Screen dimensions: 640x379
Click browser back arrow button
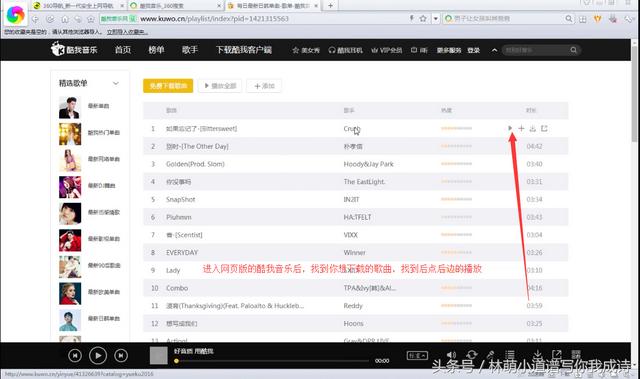[35, 19]
